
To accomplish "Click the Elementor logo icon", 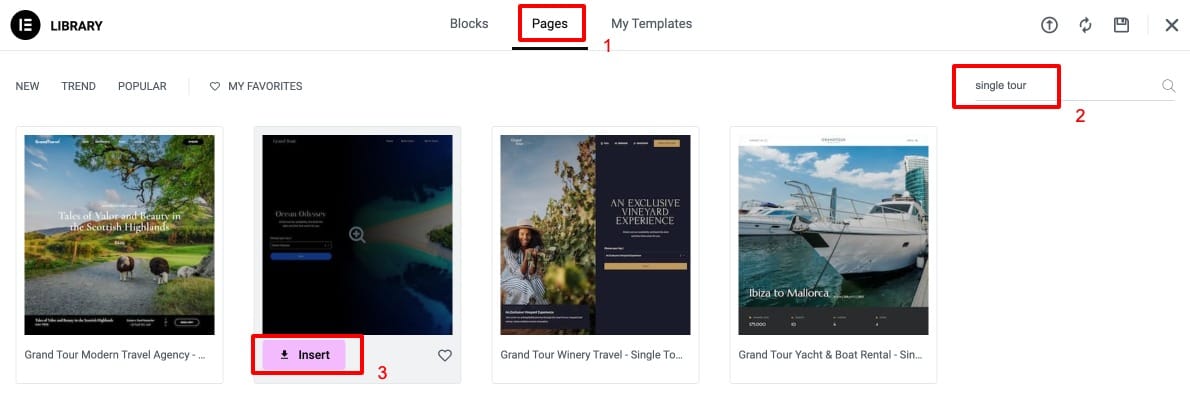I will pyautogui.click(x=25, y=25).
